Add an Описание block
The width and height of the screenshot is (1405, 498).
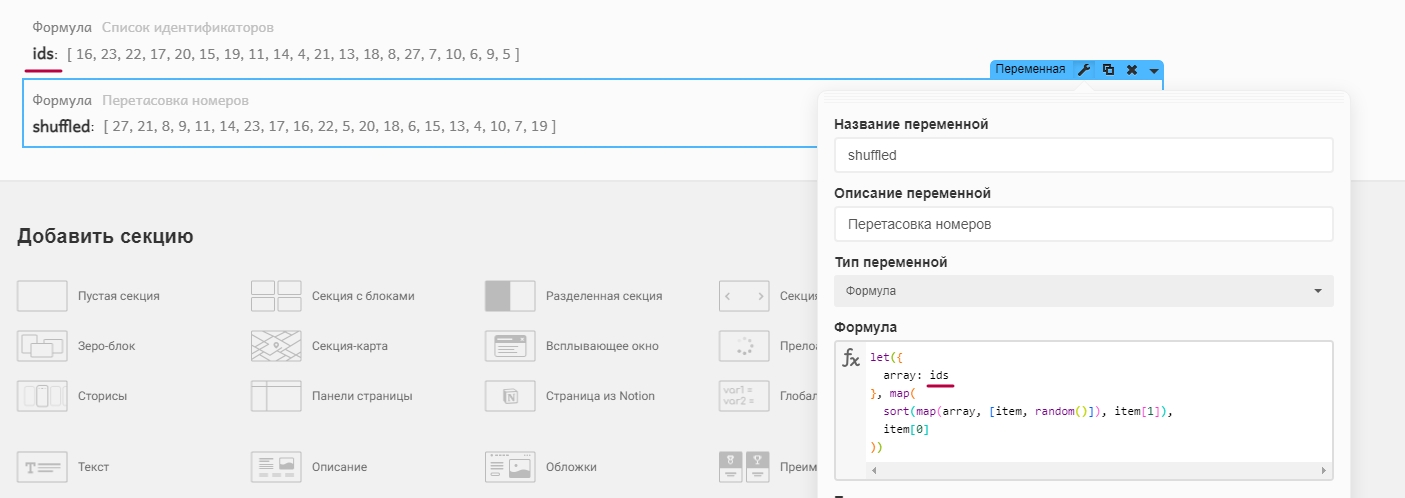(308, 467)
